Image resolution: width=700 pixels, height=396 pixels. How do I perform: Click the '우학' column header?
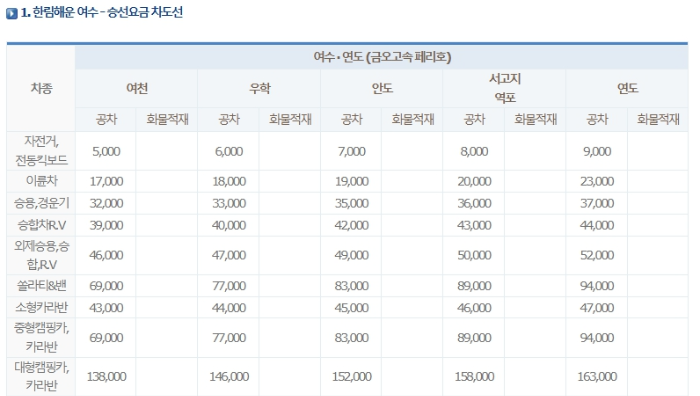pyautogui.click(x=259, y=88)
